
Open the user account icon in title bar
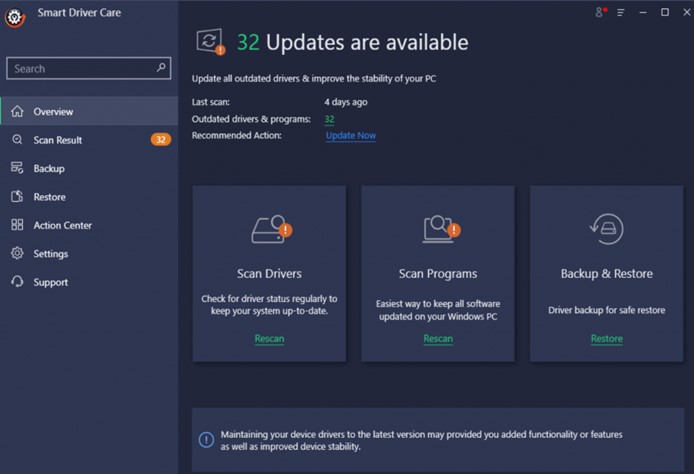tap(600, 12)
